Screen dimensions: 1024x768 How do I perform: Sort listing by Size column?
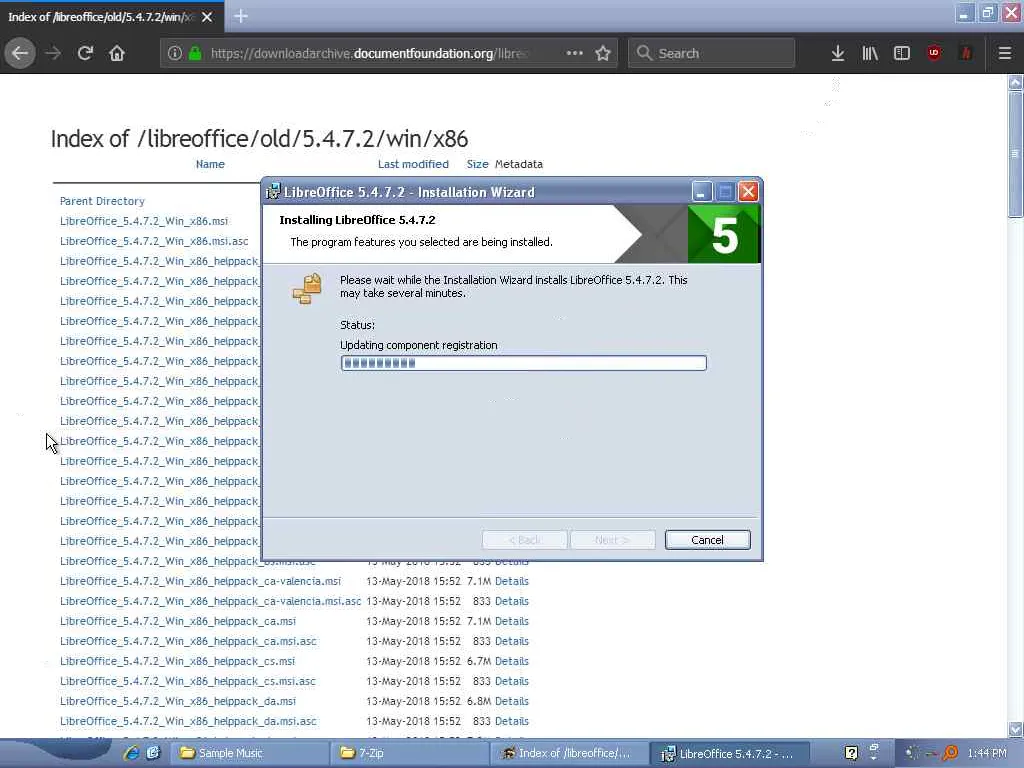point(477,164)
